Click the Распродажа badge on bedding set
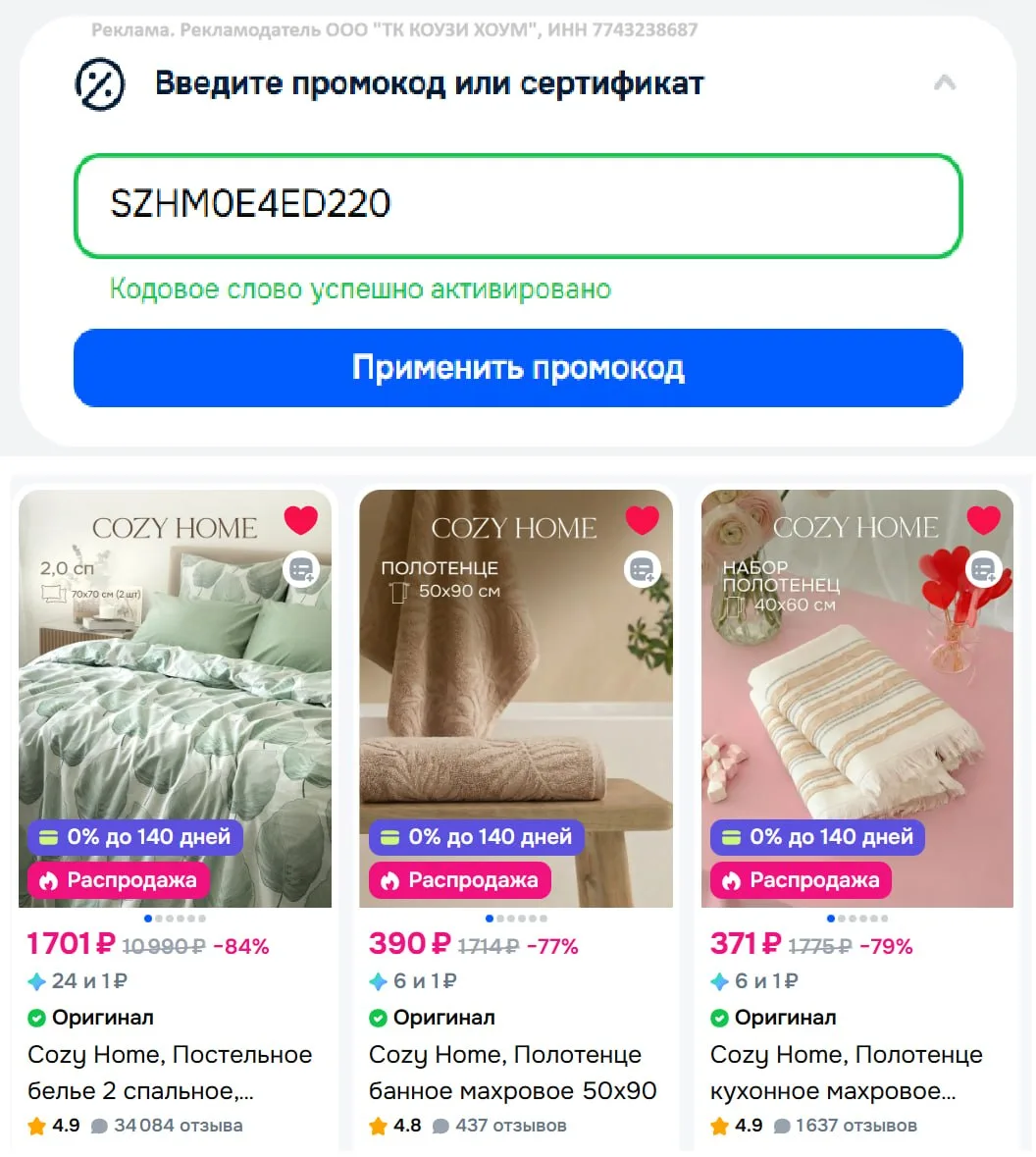 pos(118,880)
